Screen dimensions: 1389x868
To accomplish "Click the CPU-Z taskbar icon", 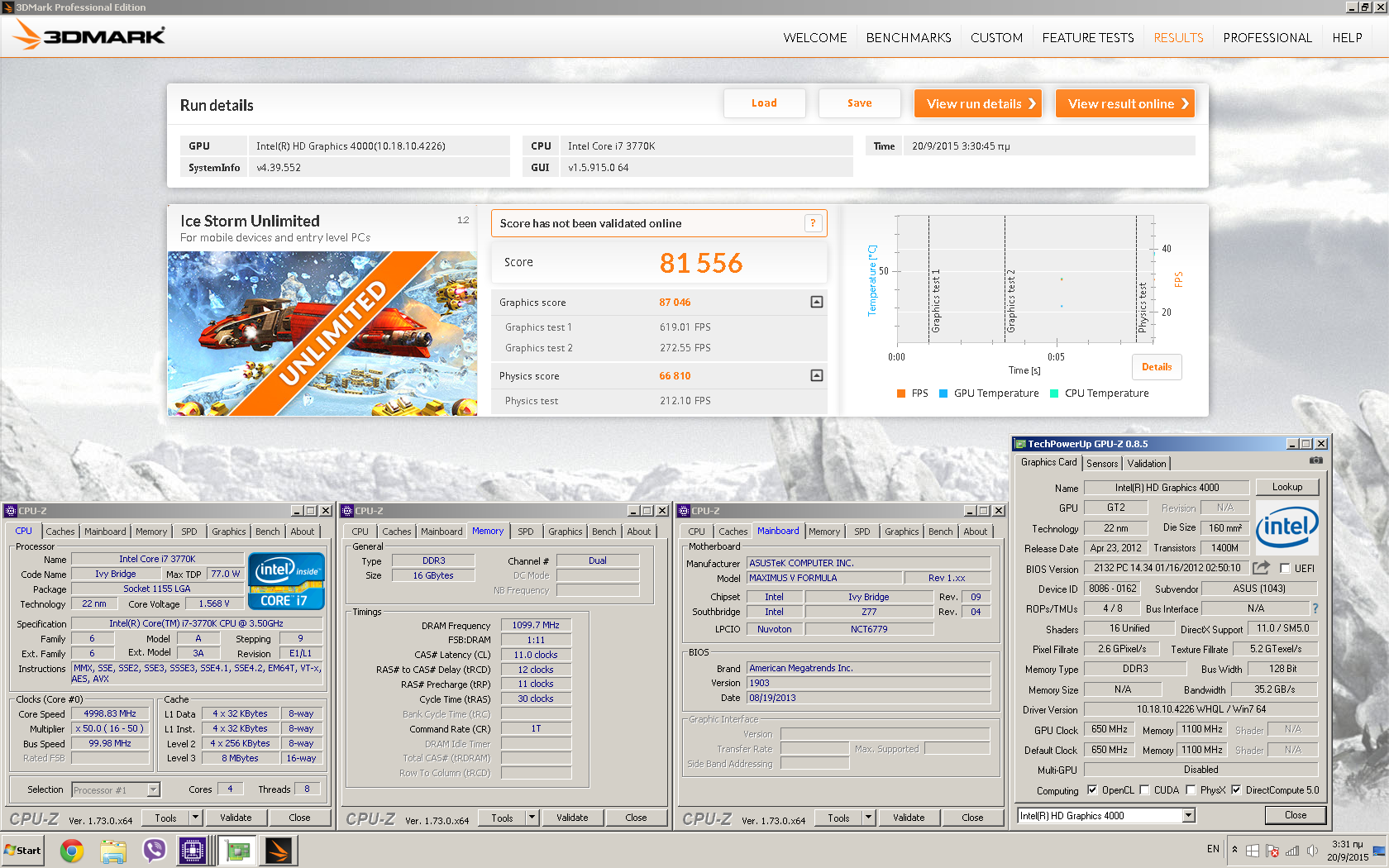I will click(x=193, y=851).
